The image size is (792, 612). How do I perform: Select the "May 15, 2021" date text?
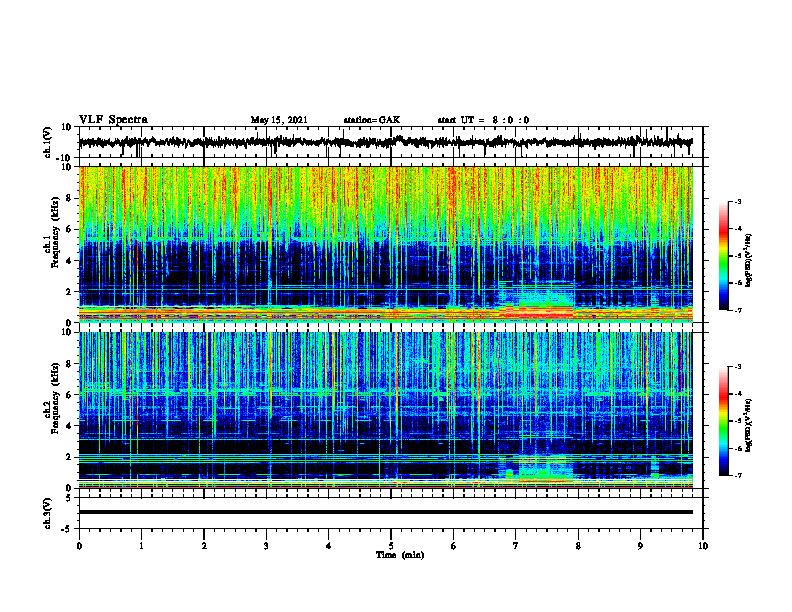(279, 120)
